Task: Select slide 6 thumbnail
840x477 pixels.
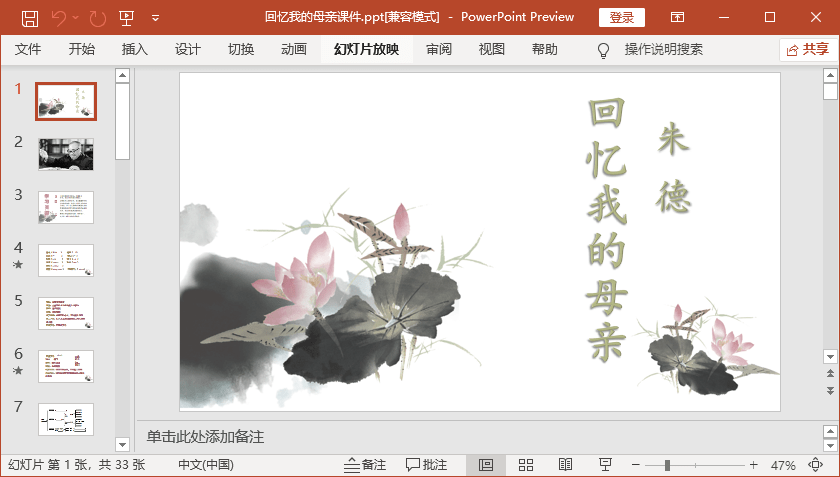Action: click(66, 367)
